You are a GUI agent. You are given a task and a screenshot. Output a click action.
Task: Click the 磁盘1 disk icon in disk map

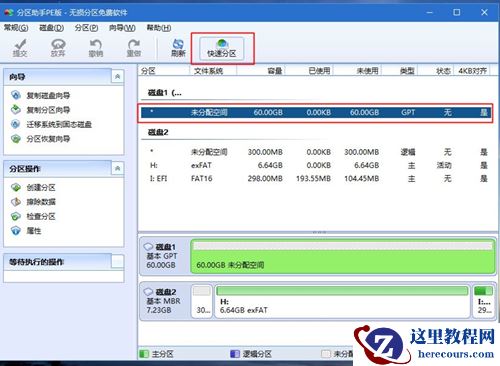point(148,247)
